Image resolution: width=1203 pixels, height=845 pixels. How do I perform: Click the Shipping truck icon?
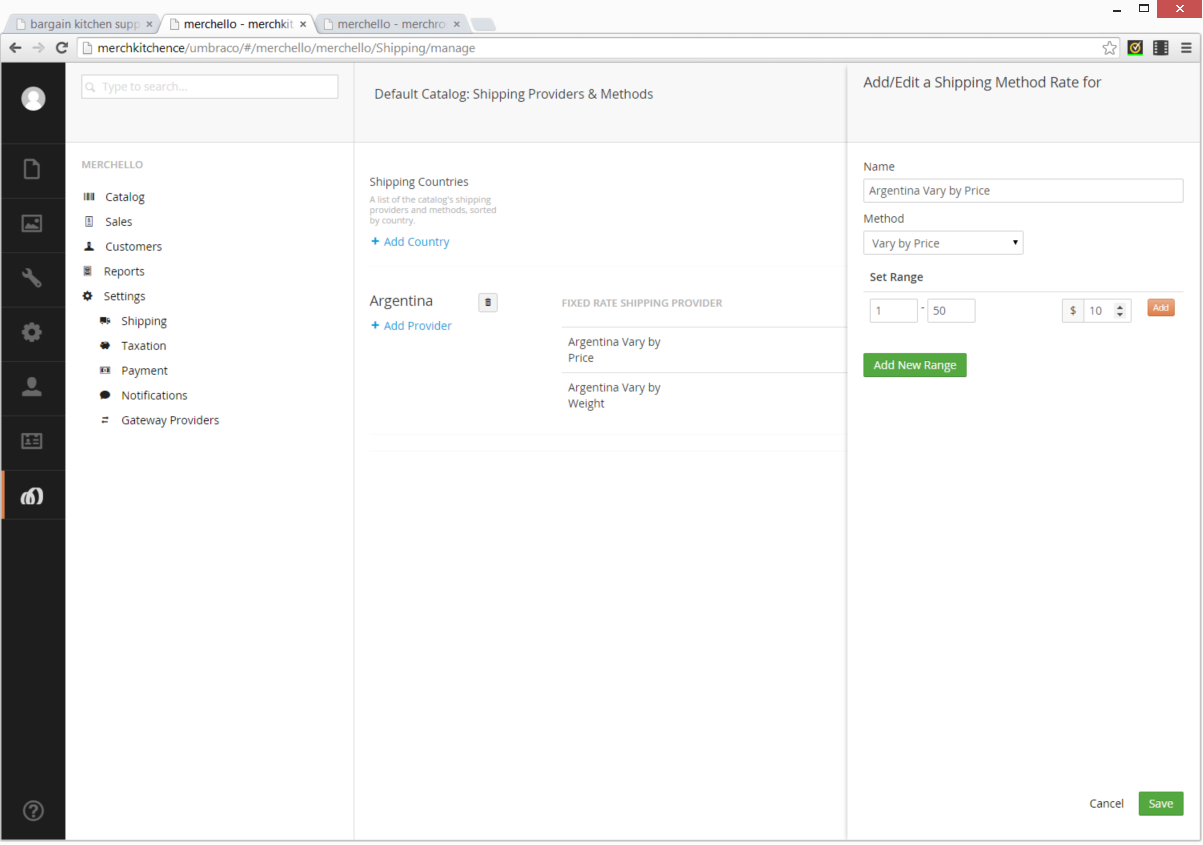(105, 321)
